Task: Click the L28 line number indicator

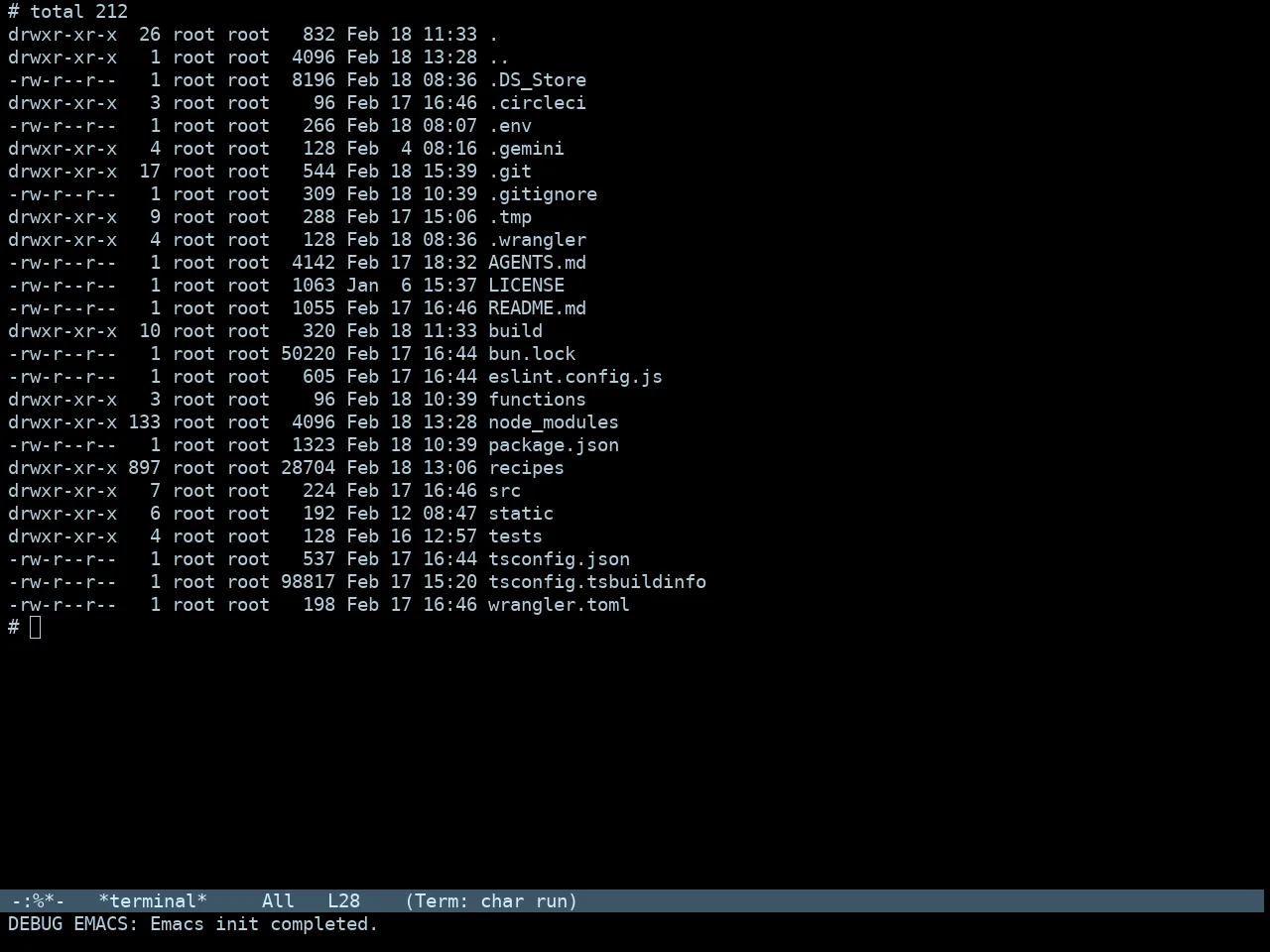Action: 343,901
